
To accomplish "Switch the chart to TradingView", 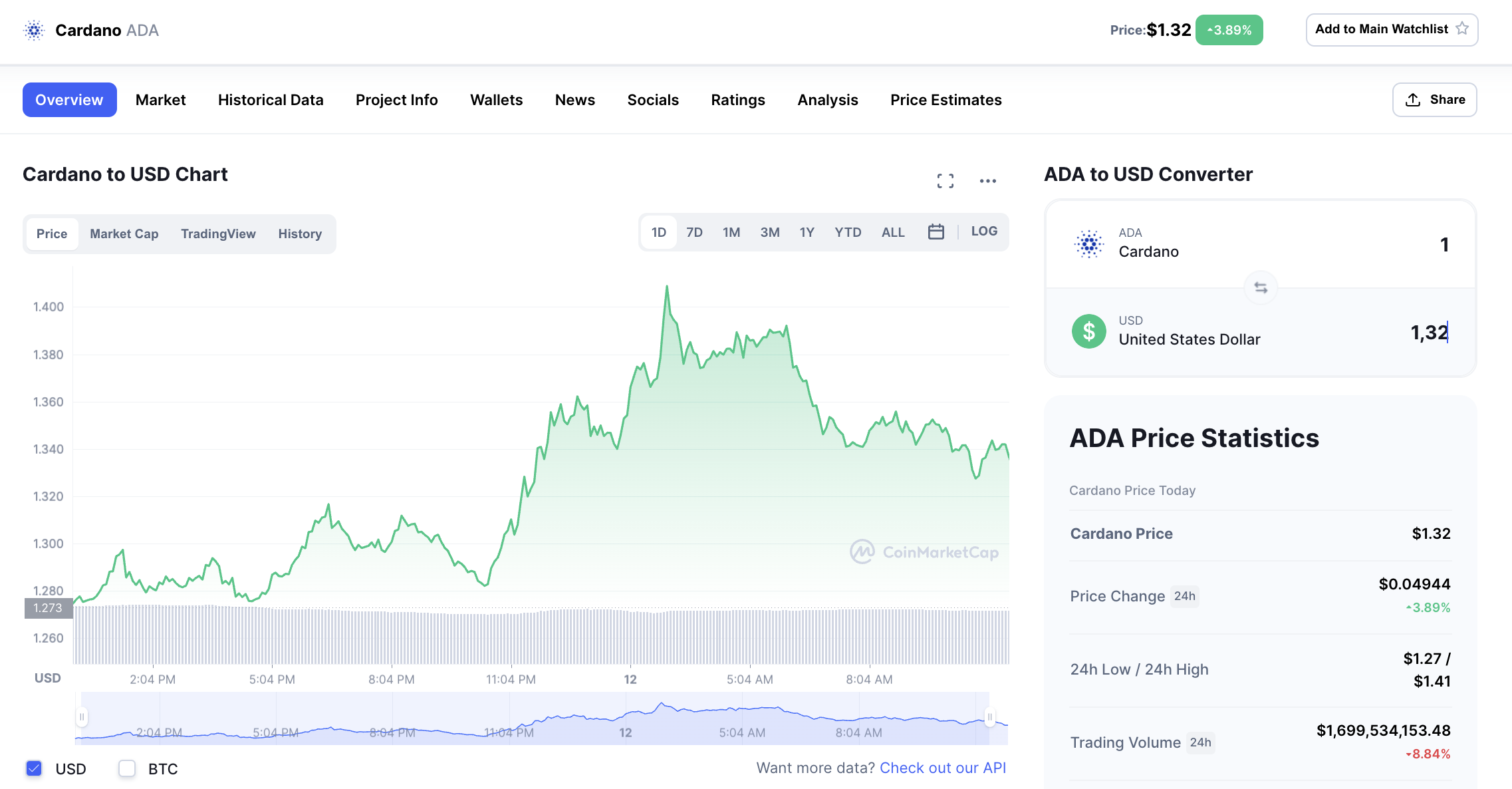I will 218,234.
